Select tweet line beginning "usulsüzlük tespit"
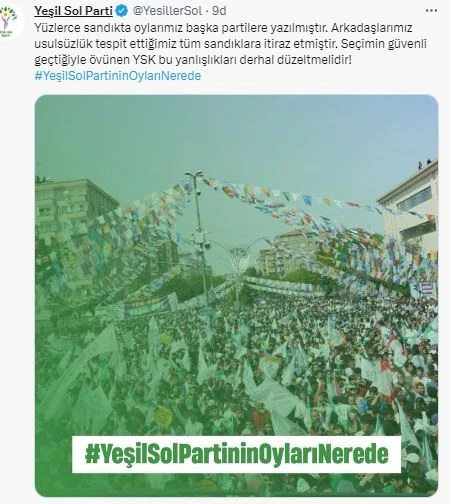The height and width of the screenshot is (504, 450). pyautogui.click(x=230, y=44)
